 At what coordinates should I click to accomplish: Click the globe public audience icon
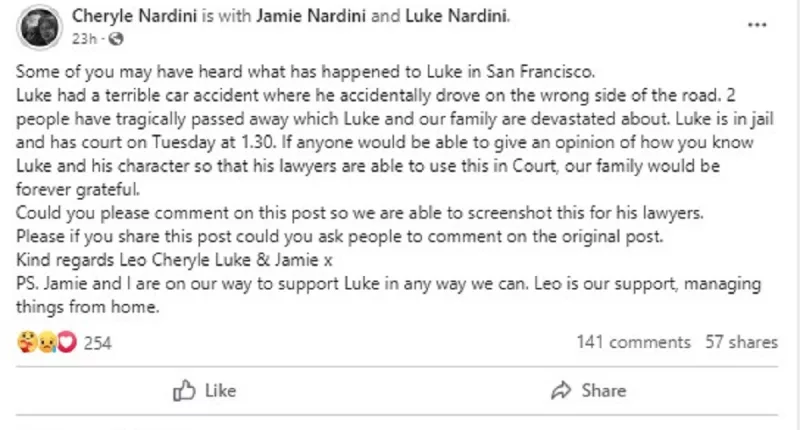coord(114,40)
